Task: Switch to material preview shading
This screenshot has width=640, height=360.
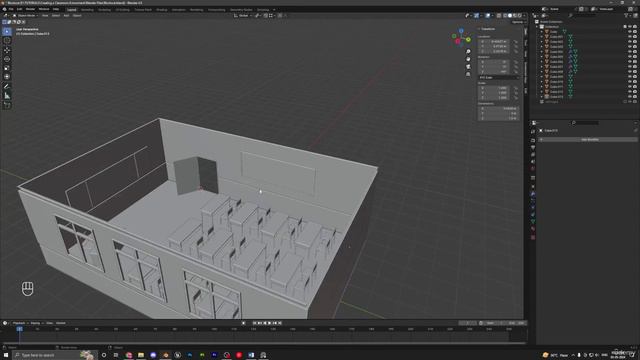Action: point(515,16)
